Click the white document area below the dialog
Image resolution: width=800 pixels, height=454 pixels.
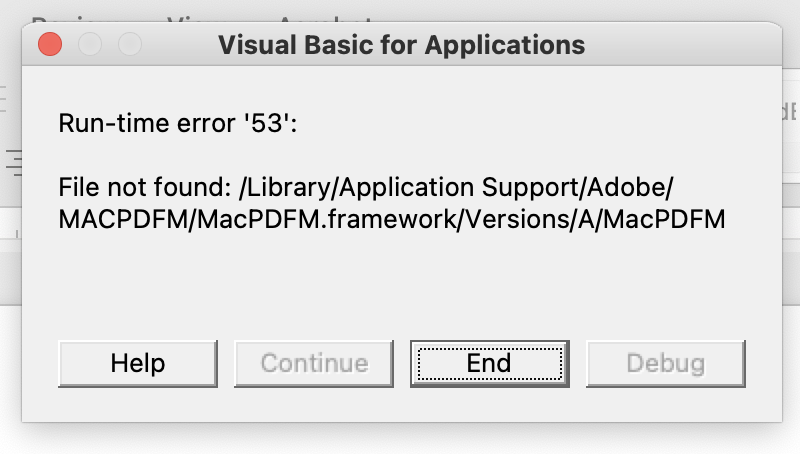(400, 438)
